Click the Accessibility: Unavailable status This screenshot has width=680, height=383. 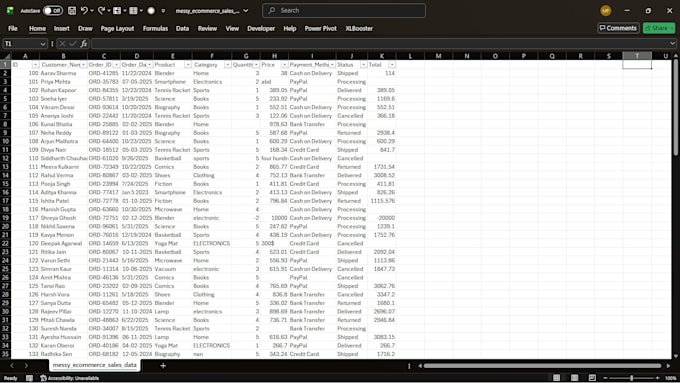pos(69,378)
